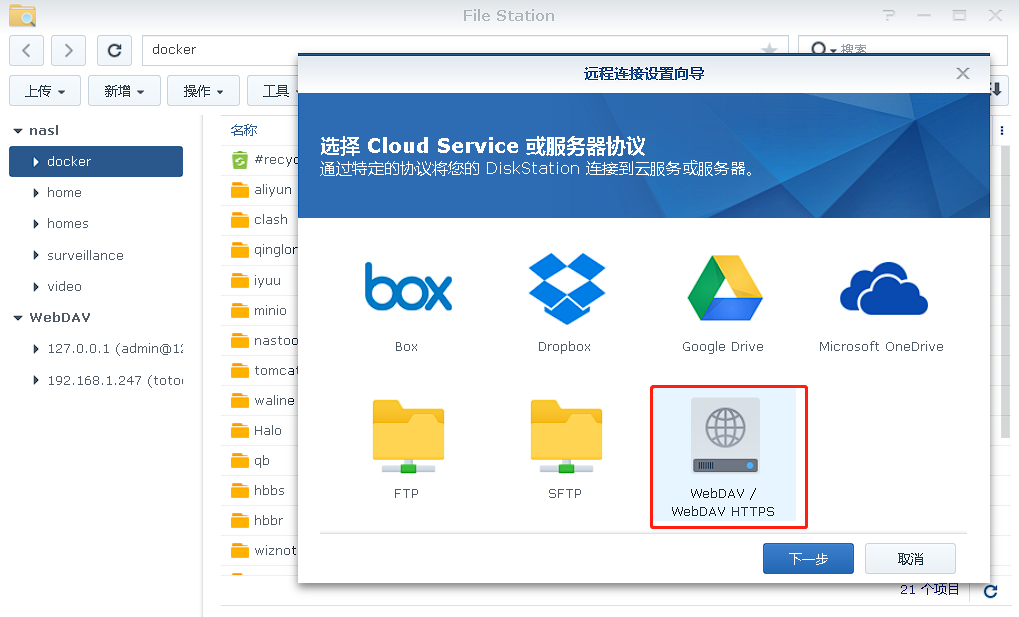Select the surveillance shared folder
The width and height of the screenshot is (1019, 617).
click(x=85, y=256)
